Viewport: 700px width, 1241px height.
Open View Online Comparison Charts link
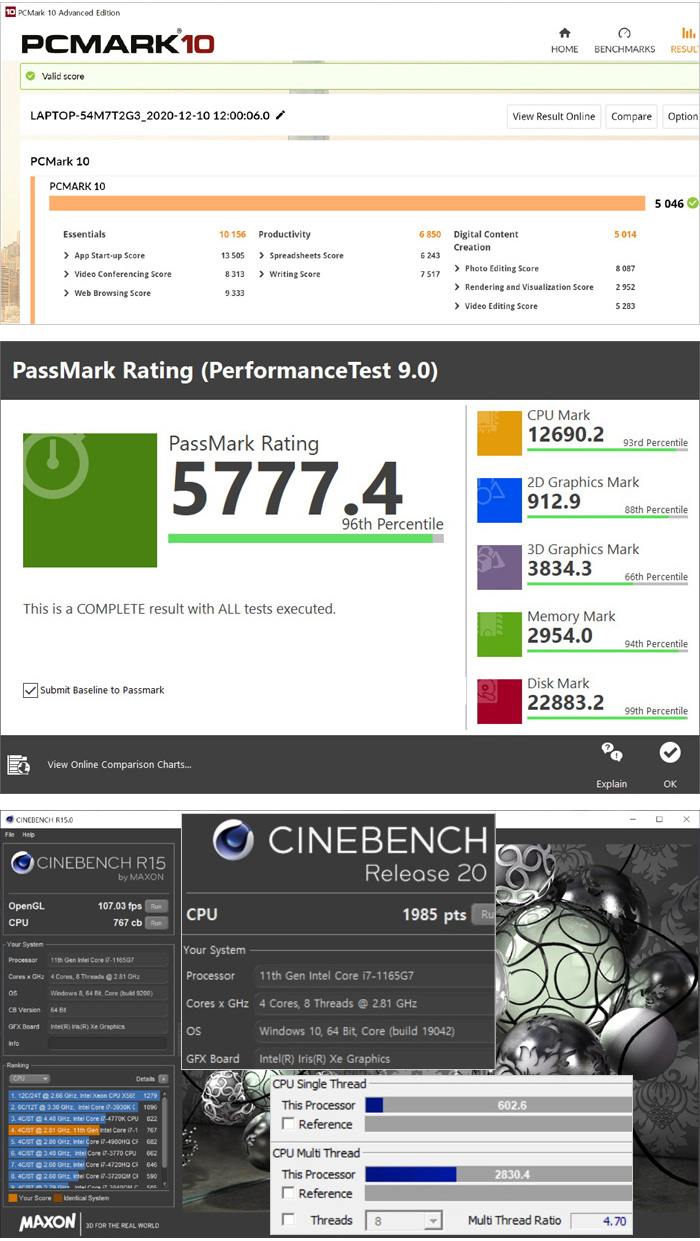tap(119, 765)
